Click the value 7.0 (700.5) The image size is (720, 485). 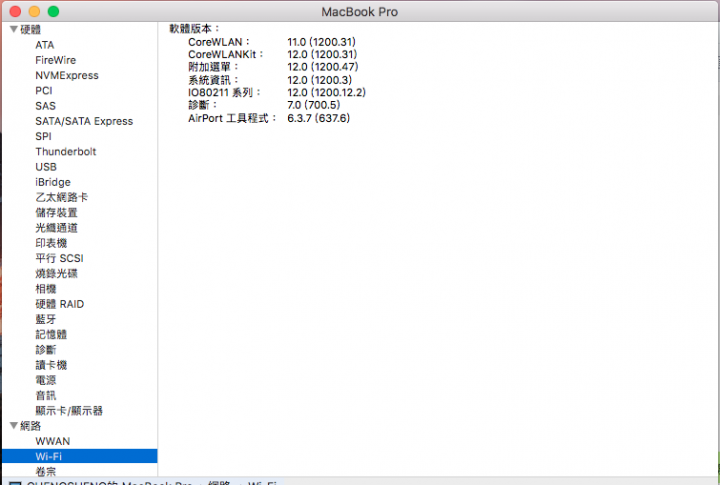(314, 105)
